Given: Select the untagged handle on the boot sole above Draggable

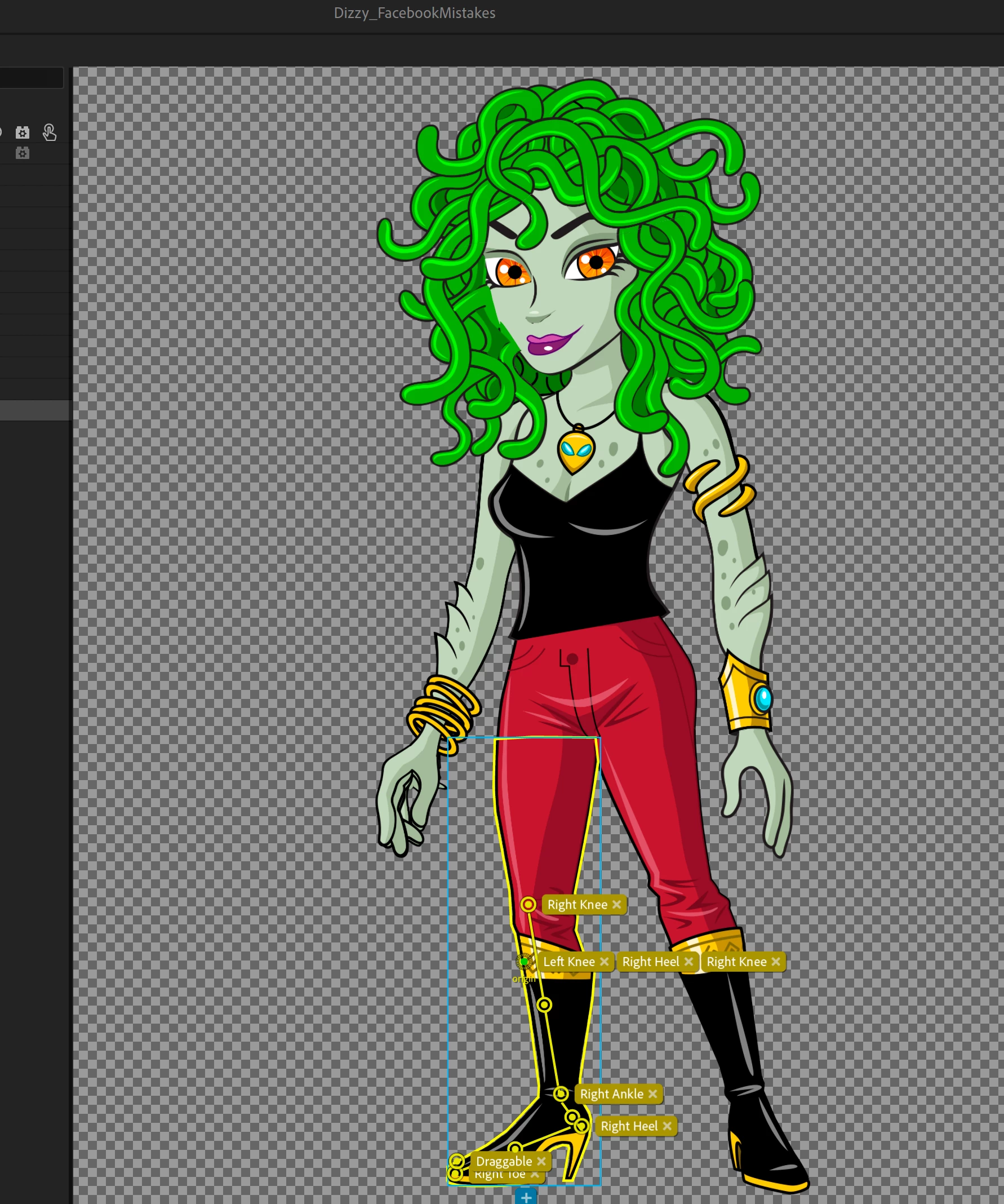Looking at the screenshot, I should click(x=515, y=1148).
